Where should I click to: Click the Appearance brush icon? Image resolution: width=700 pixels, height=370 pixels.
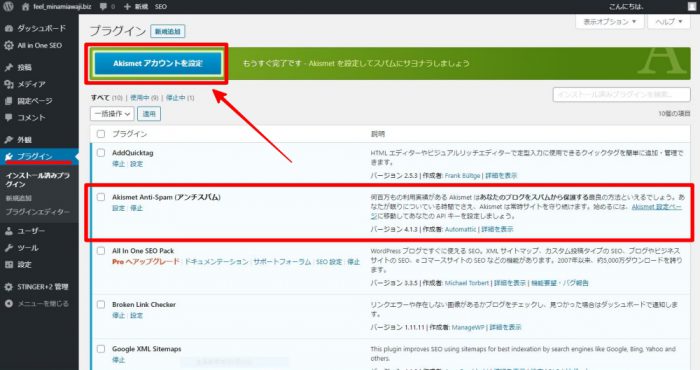[x=8, y=140]
